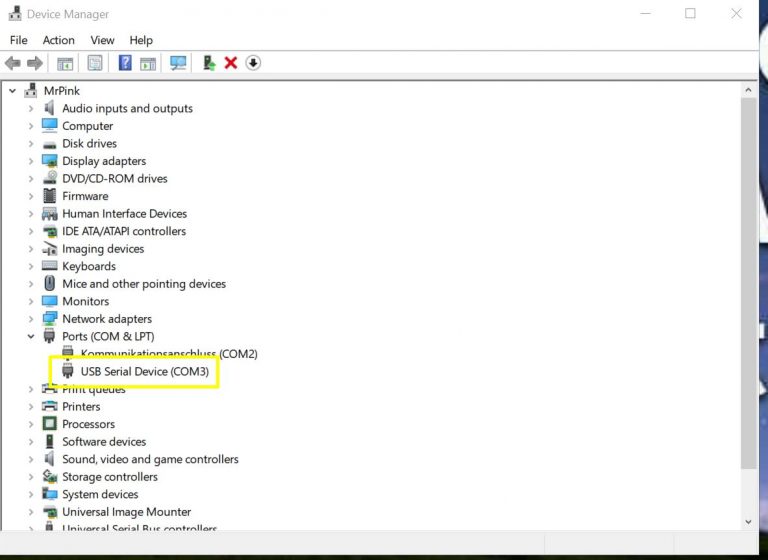
Task: Select Kommunikationsanschluss (COM2) port entry
Action: tap(168, 354)
